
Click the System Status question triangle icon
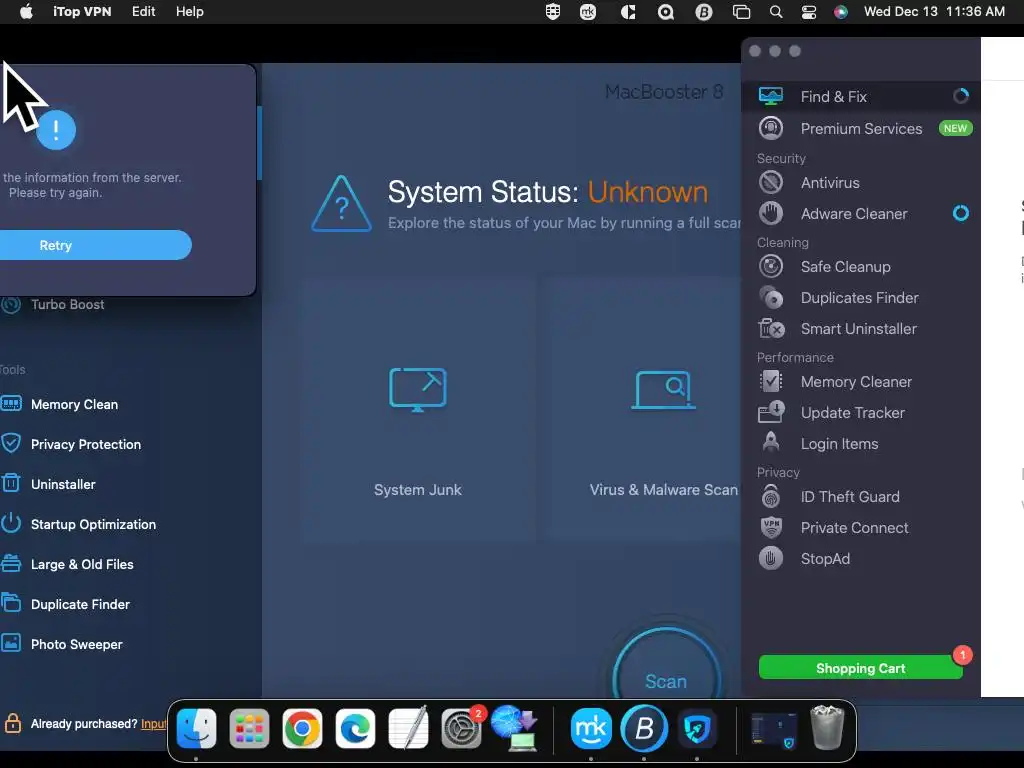pos(341,204)
